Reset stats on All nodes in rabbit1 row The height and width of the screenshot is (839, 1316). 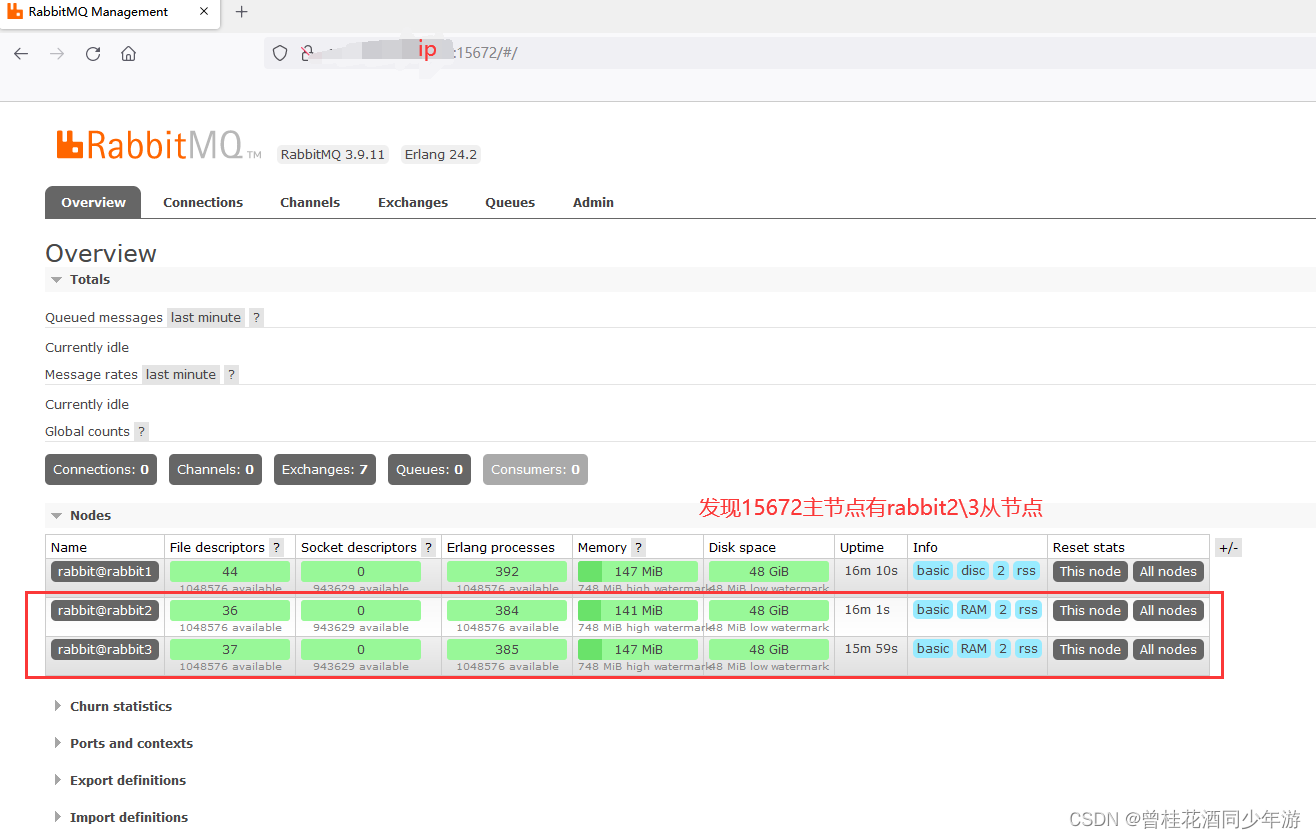[x=1168, y=571]
